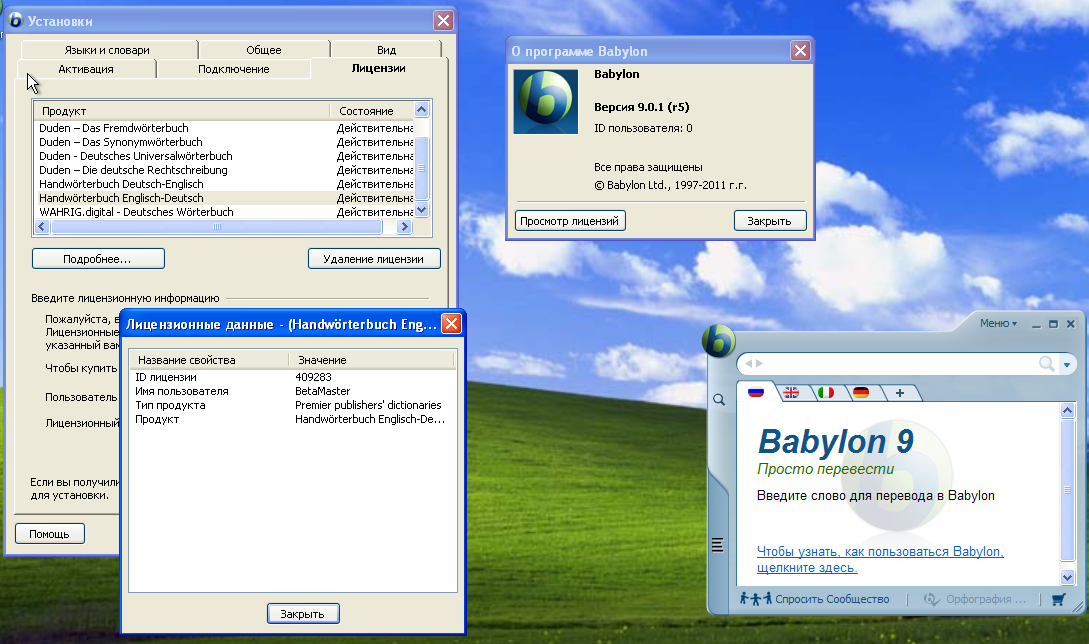Switch to Подключение tab
1089x644 pixels.
pos(233,69)
